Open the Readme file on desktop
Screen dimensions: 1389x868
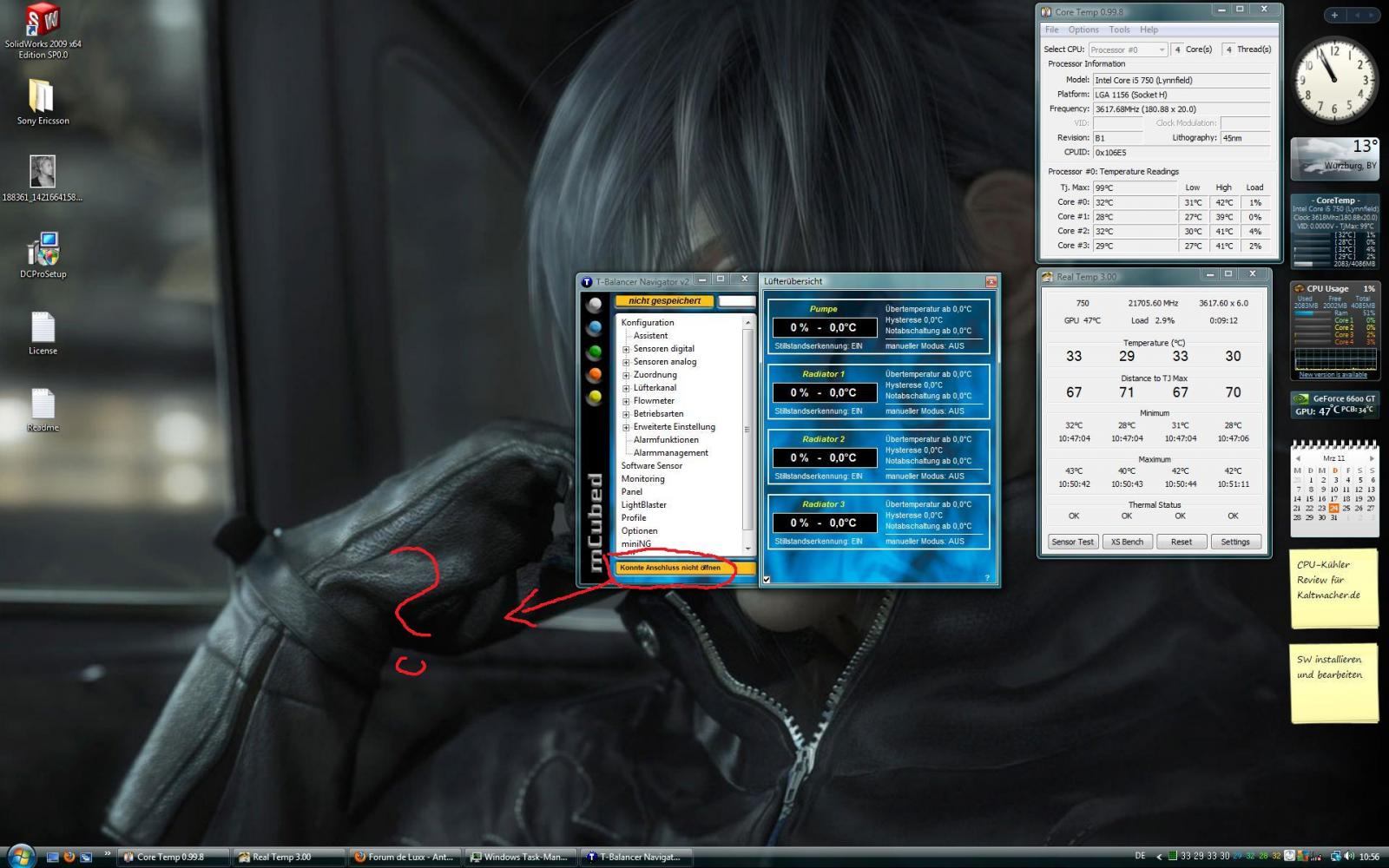(x=43, y=410)
